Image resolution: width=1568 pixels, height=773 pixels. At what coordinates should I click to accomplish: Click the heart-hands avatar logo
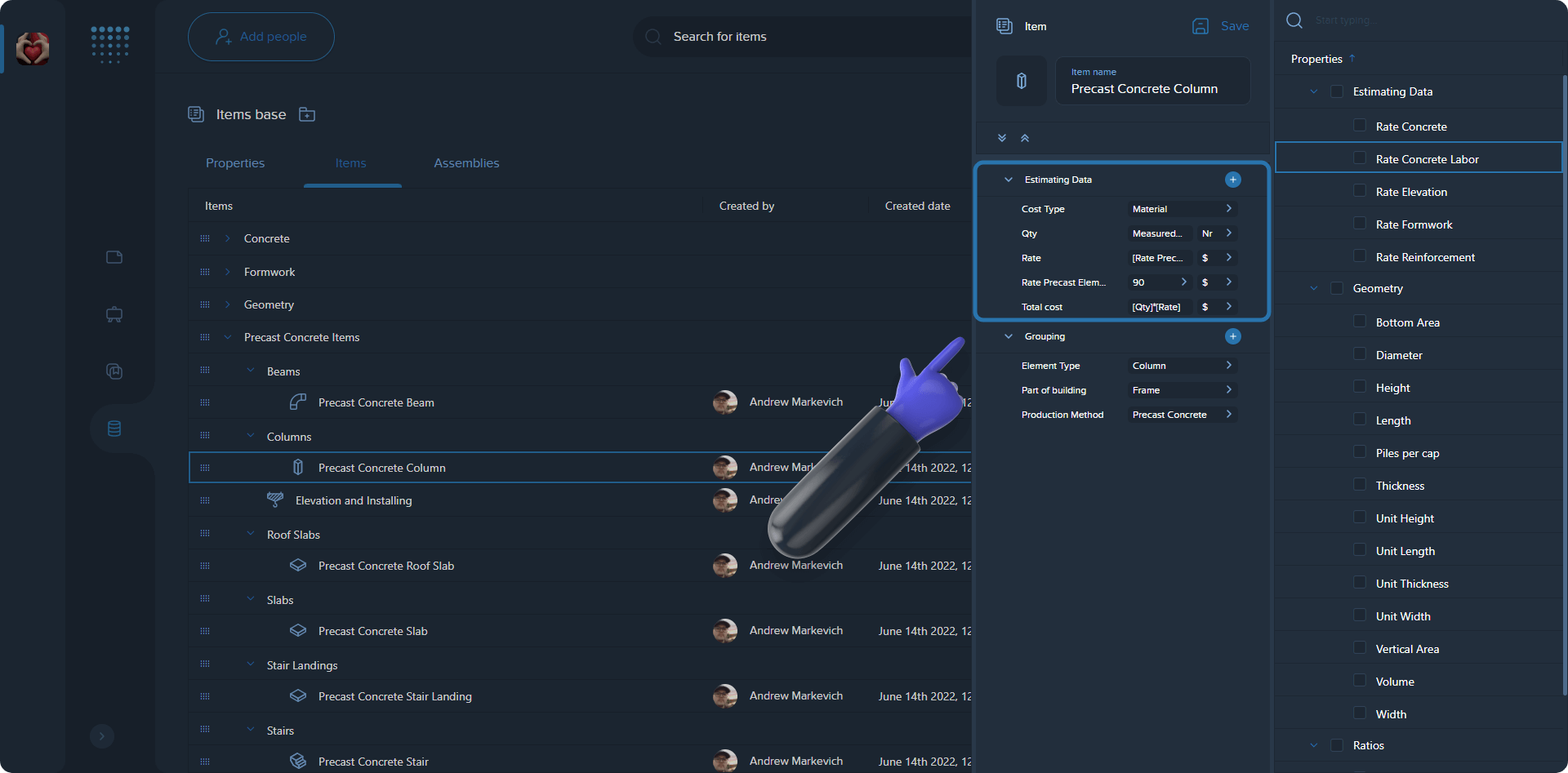tap(33, 49)
